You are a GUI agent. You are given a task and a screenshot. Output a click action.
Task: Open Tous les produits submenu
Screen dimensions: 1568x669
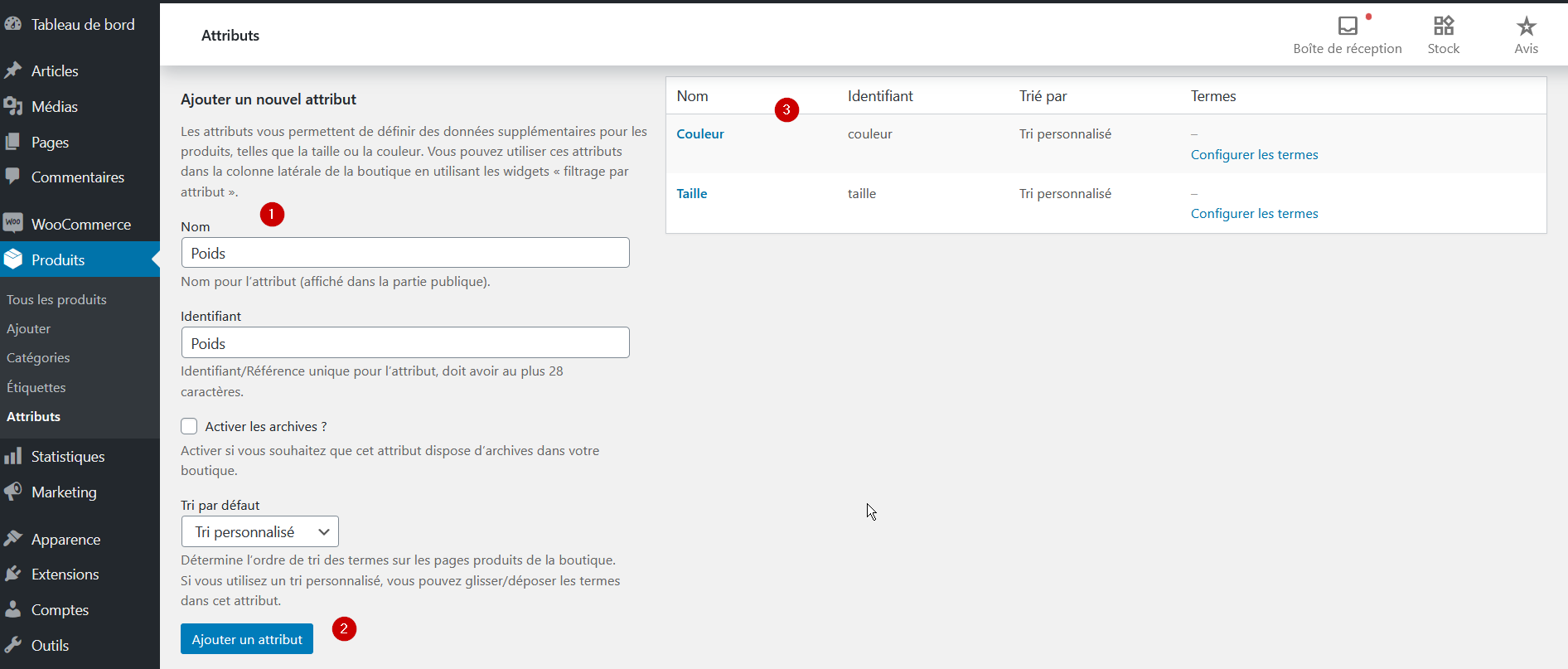point(56,299)
